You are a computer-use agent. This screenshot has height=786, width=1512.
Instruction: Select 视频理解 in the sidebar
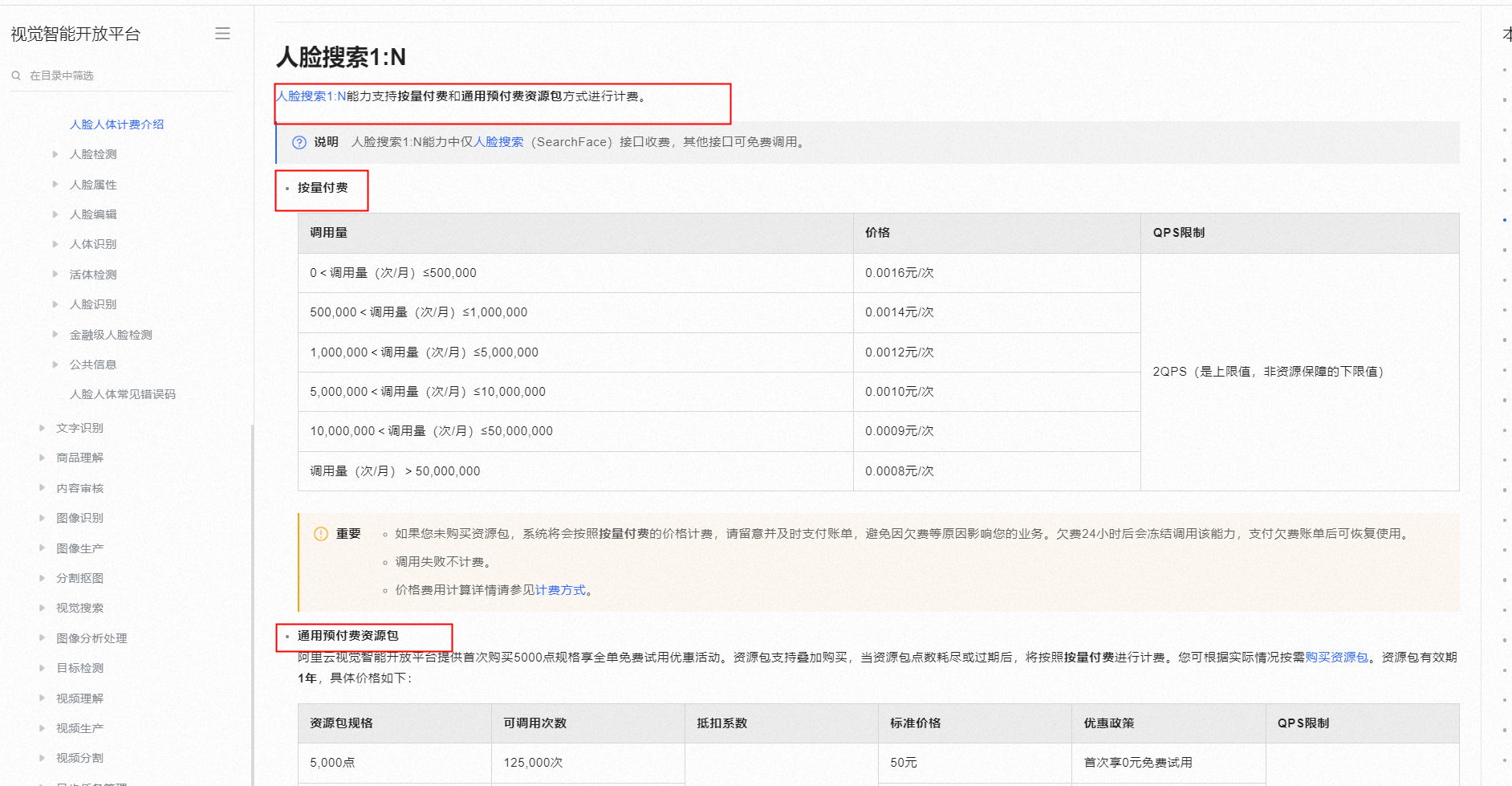pyautogui.click(x=79, y=698)
